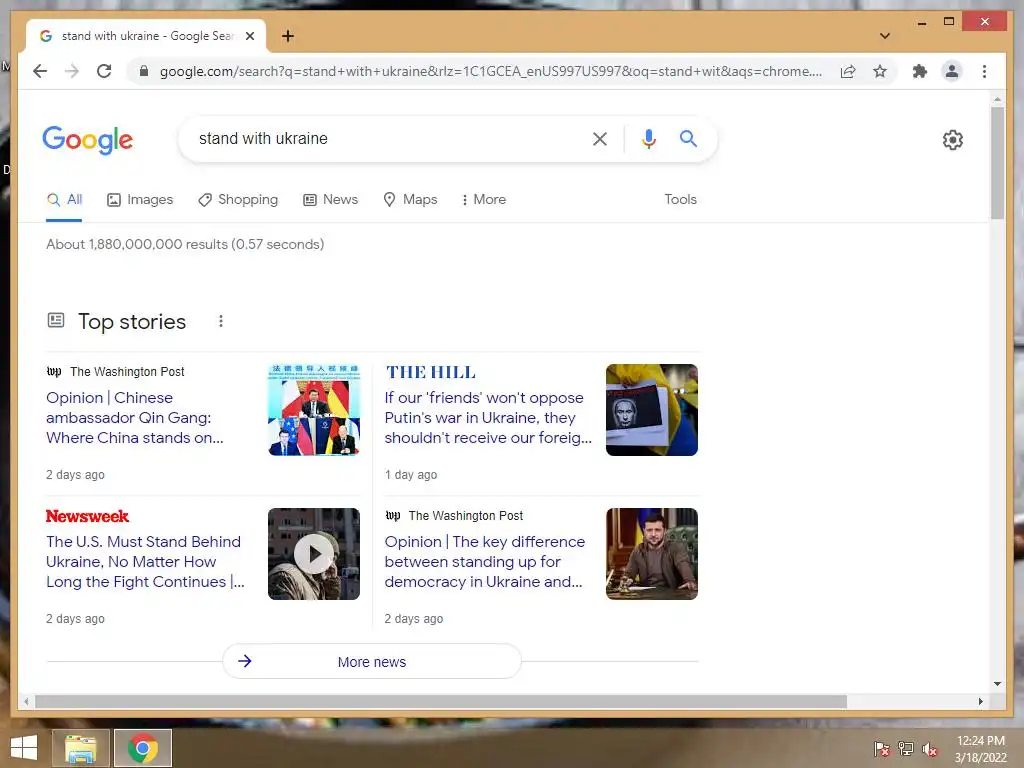Click the forward navigation arrow
Screen dimensions: 1024x768
click(72, 71)
